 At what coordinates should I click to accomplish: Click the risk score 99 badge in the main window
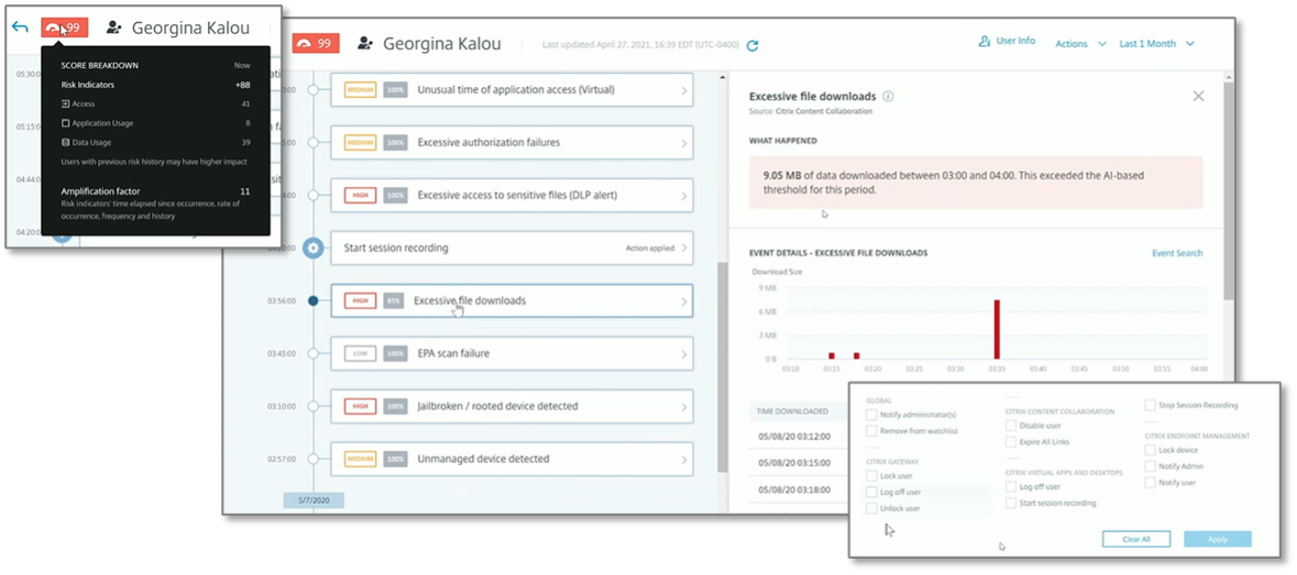click(x=316, y=43)
